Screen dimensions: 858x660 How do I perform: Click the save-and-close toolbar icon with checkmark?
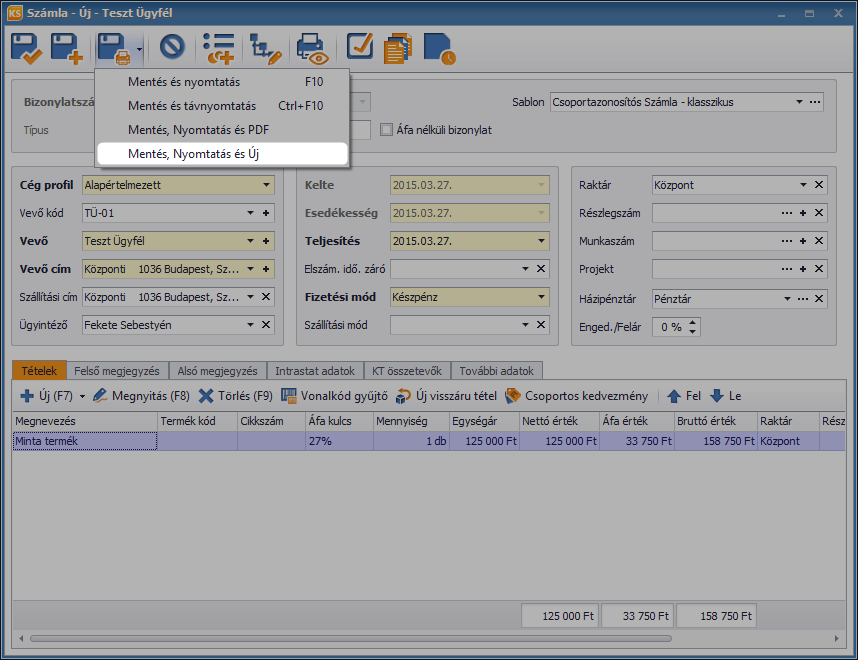pos(26,49)
